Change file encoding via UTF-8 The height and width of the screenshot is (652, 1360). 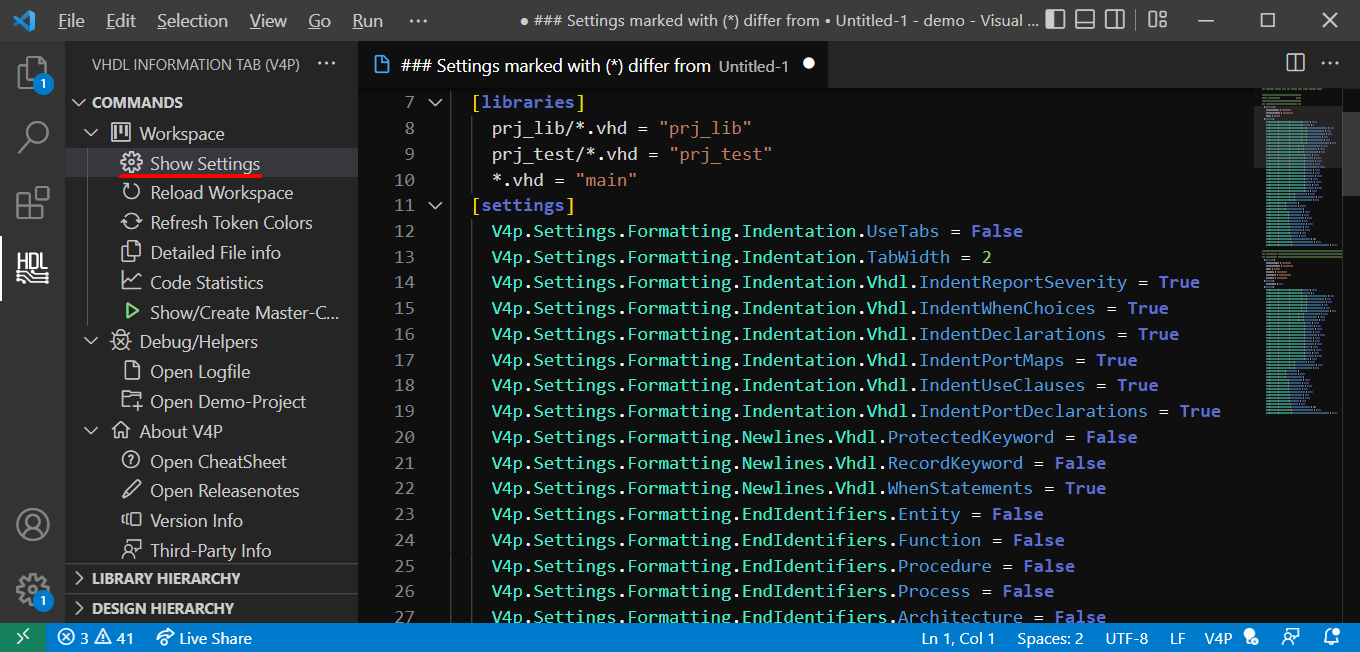pyautogui.click(x=1127, y=638)
